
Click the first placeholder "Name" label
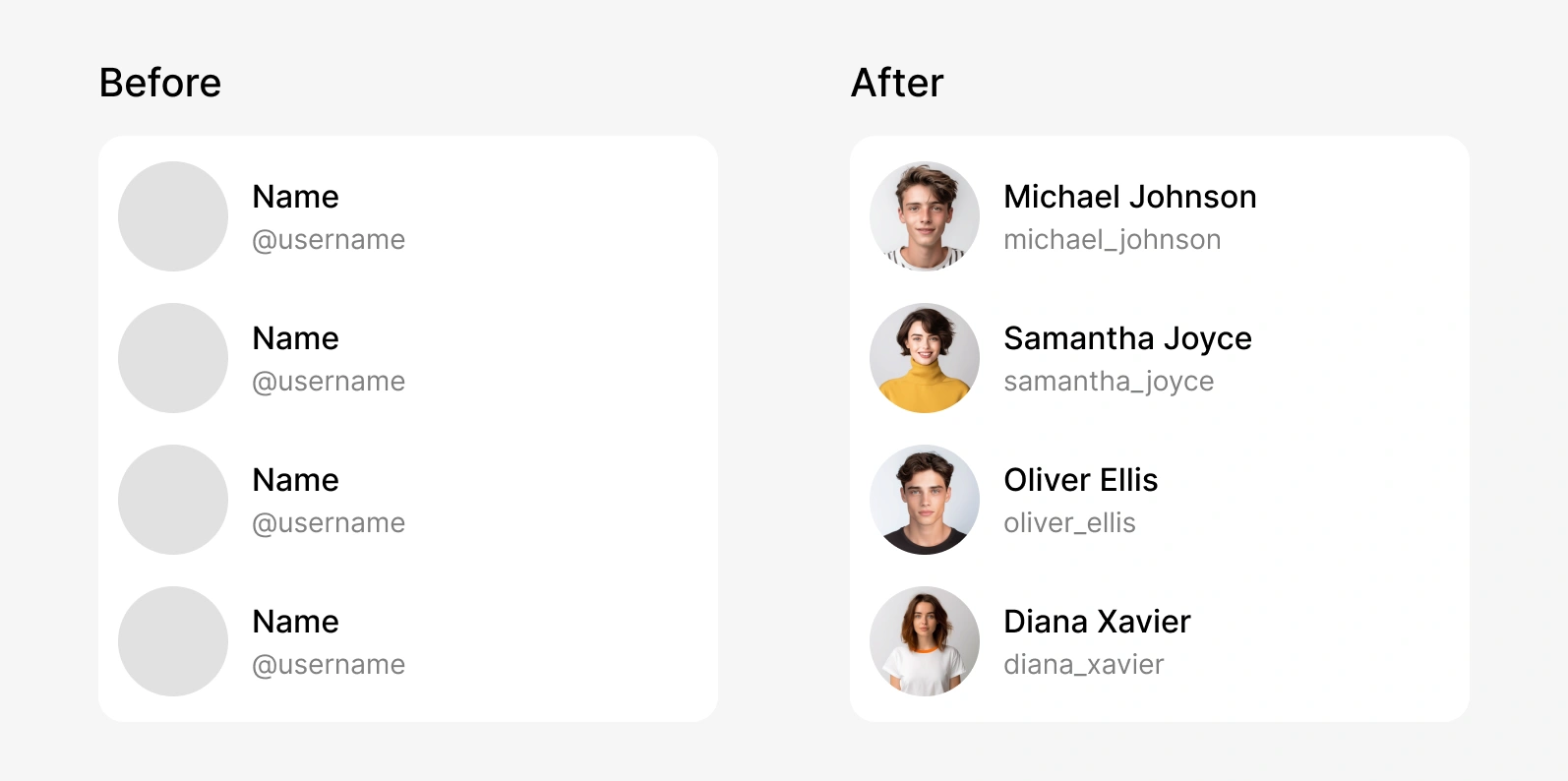point(295,197)
